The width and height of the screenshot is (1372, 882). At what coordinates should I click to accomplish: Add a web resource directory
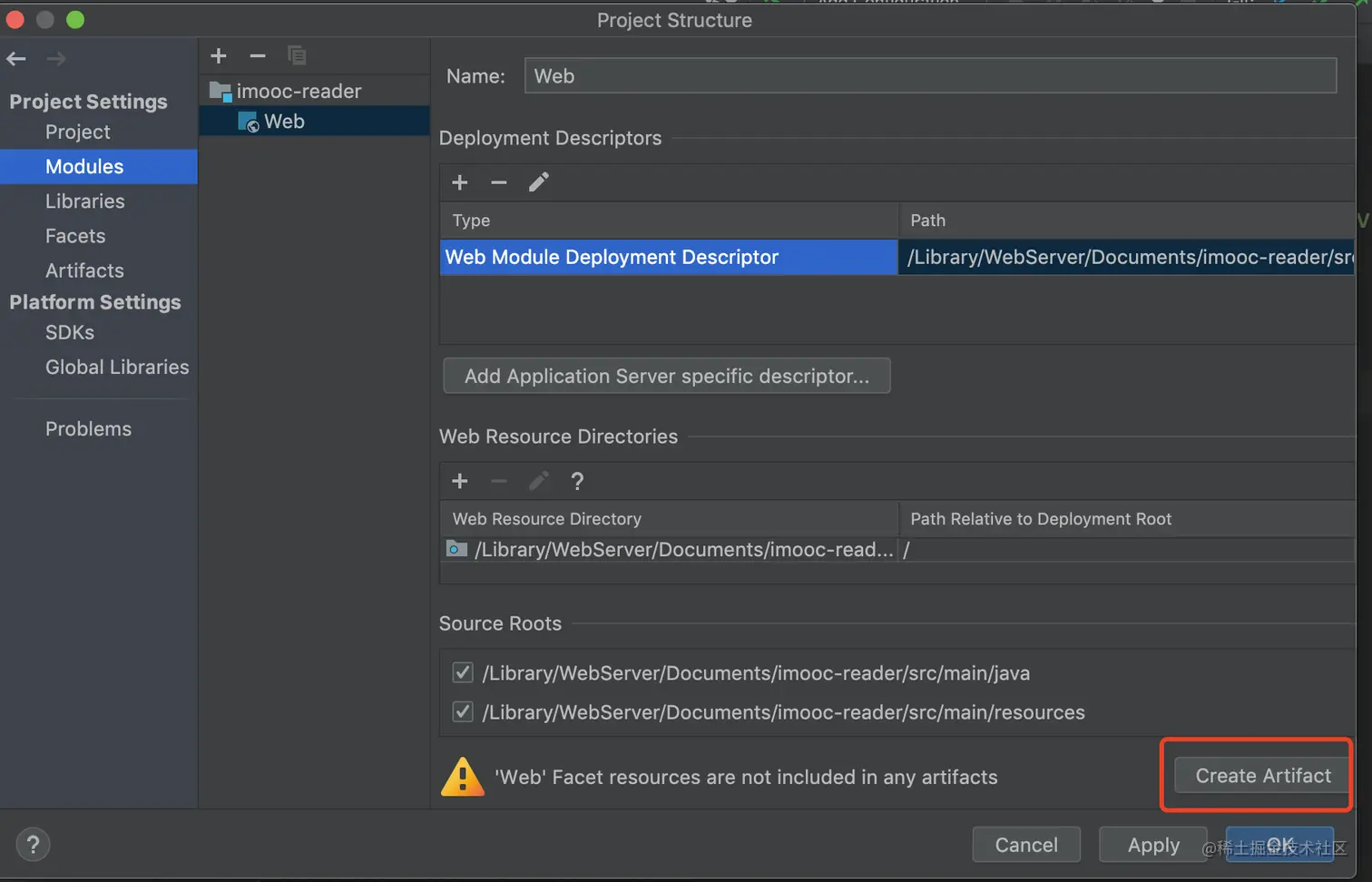coord(460,481)
